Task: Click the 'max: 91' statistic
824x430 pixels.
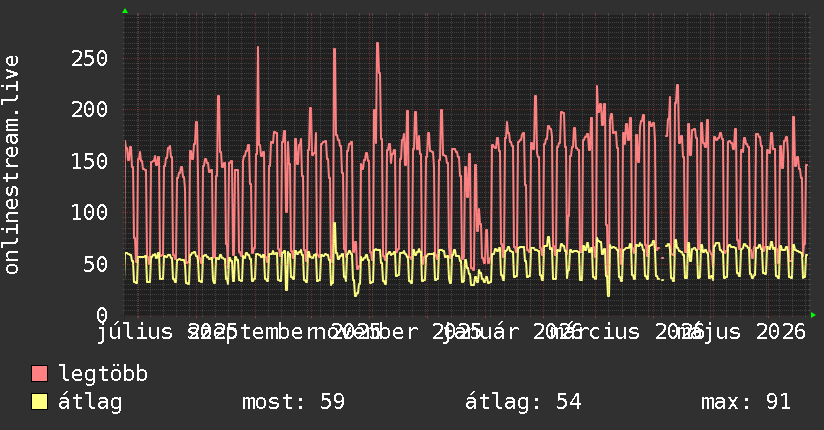Action: pyautogui.click(x=746, y=402)
